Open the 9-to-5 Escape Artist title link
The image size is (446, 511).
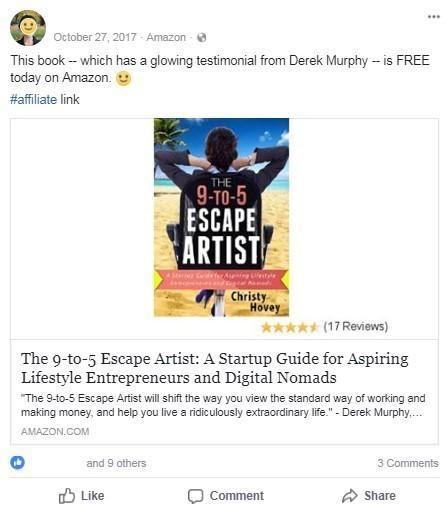(214, 368)
